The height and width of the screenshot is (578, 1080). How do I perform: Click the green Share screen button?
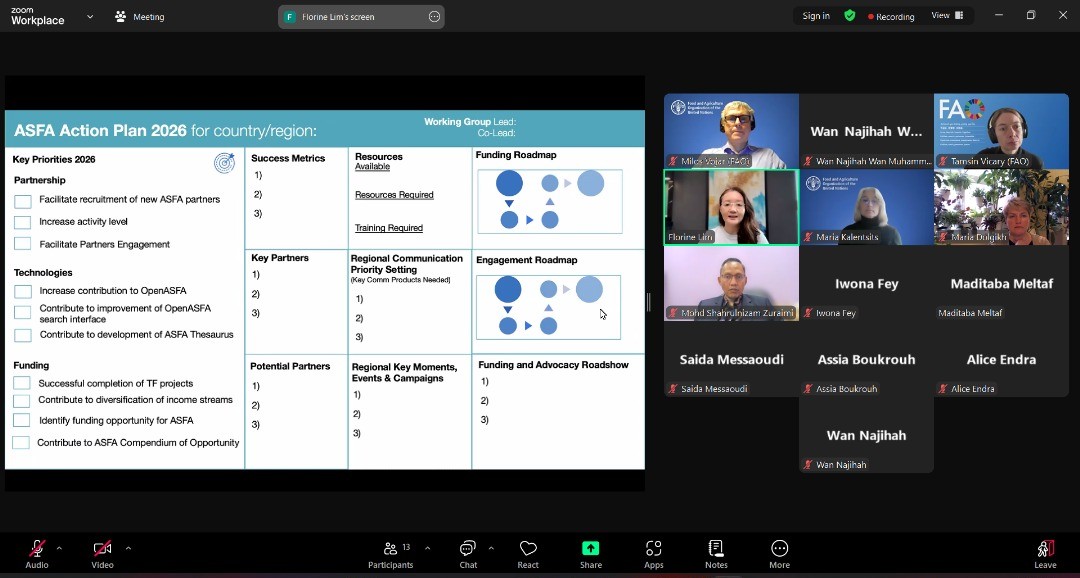591,553
